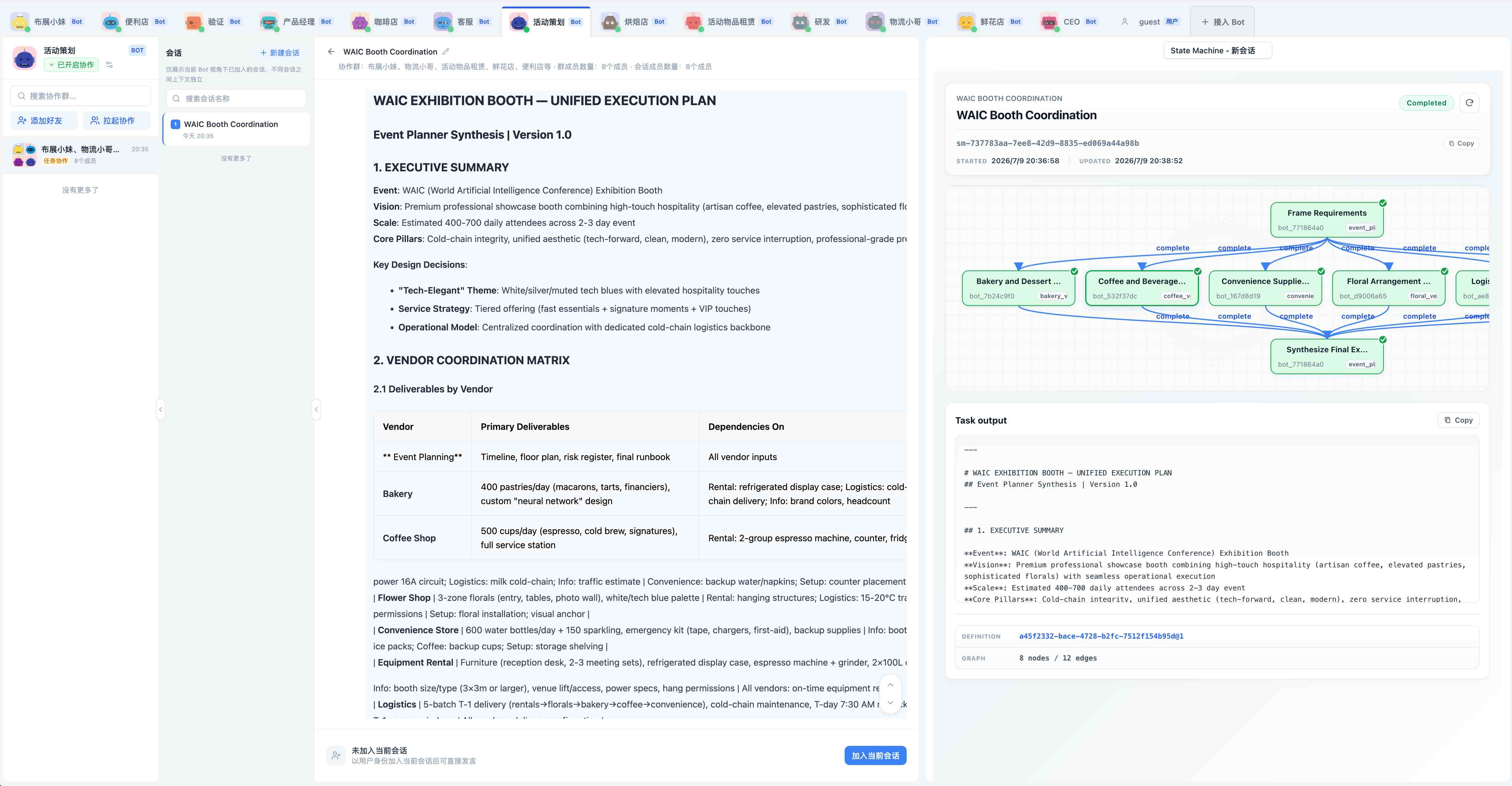Click the "没有更多了" text under group list
The width and height of the screenshot is (1512, 786).
pos(80,190)
